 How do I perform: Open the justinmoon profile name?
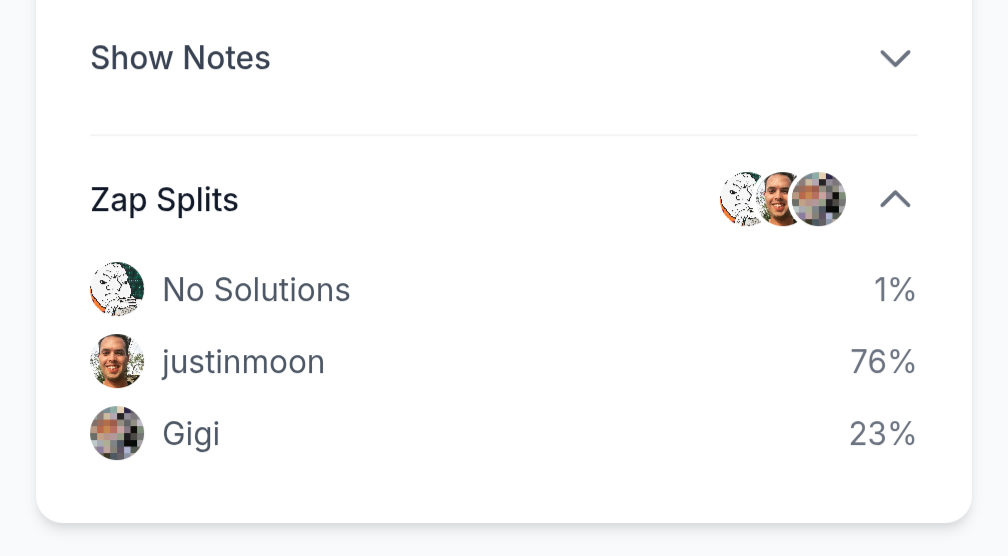[x=243, y=362]
